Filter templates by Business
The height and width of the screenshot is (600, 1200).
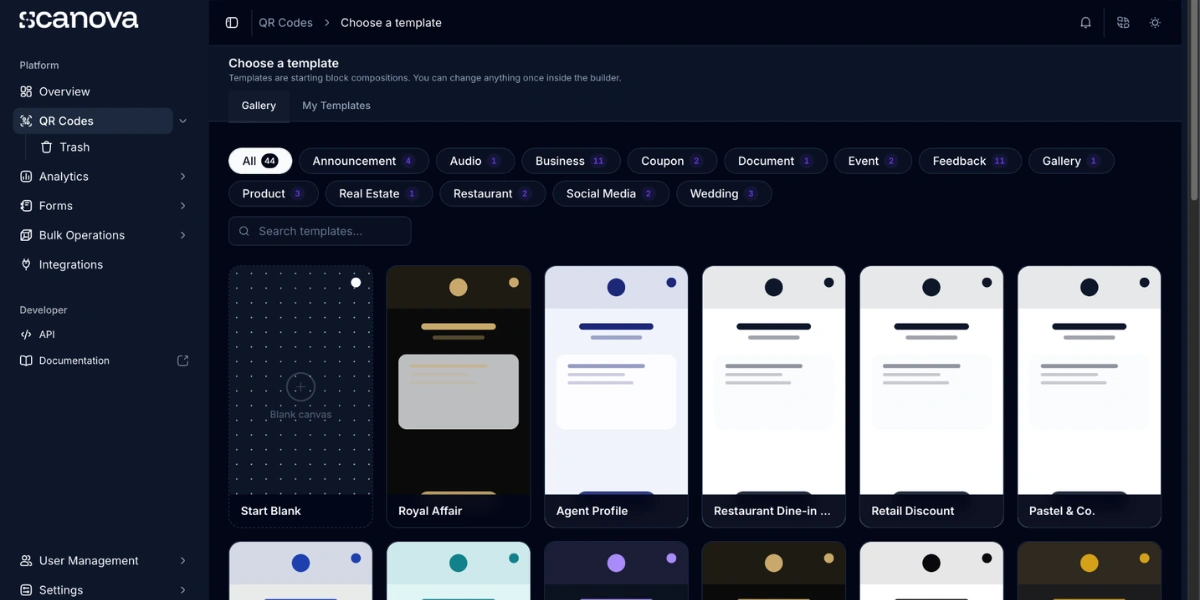[x=571, y=161]
